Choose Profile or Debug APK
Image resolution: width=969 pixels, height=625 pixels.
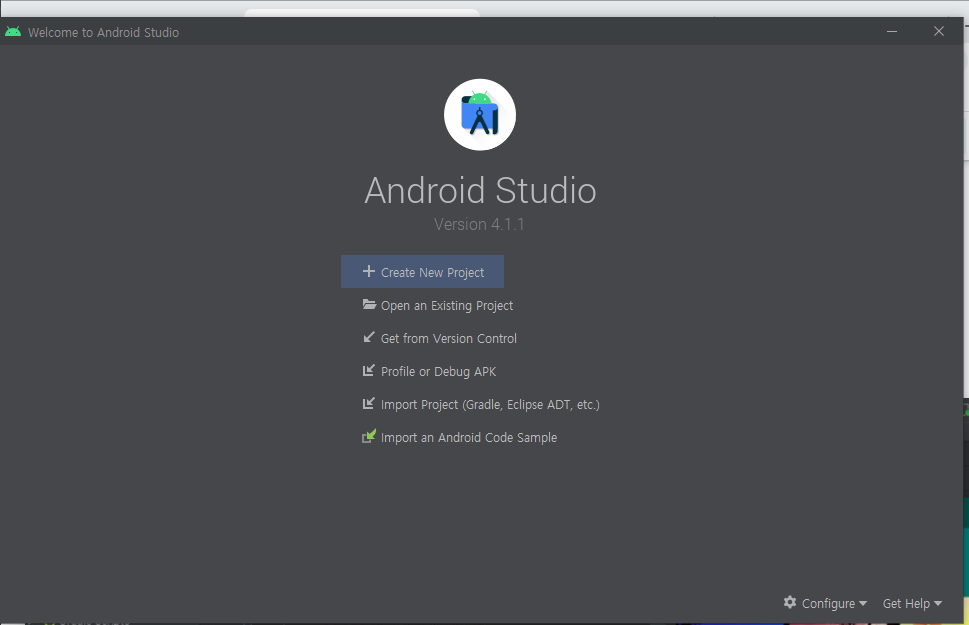point(429,372)
